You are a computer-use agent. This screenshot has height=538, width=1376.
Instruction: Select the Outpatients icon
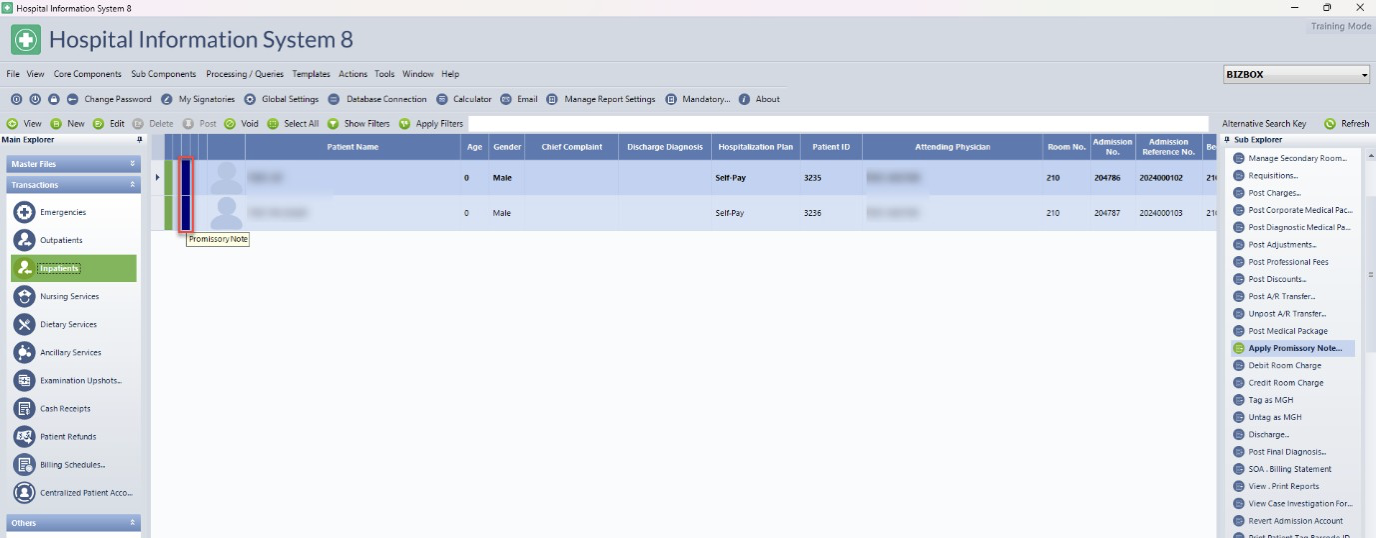[25, 240]
